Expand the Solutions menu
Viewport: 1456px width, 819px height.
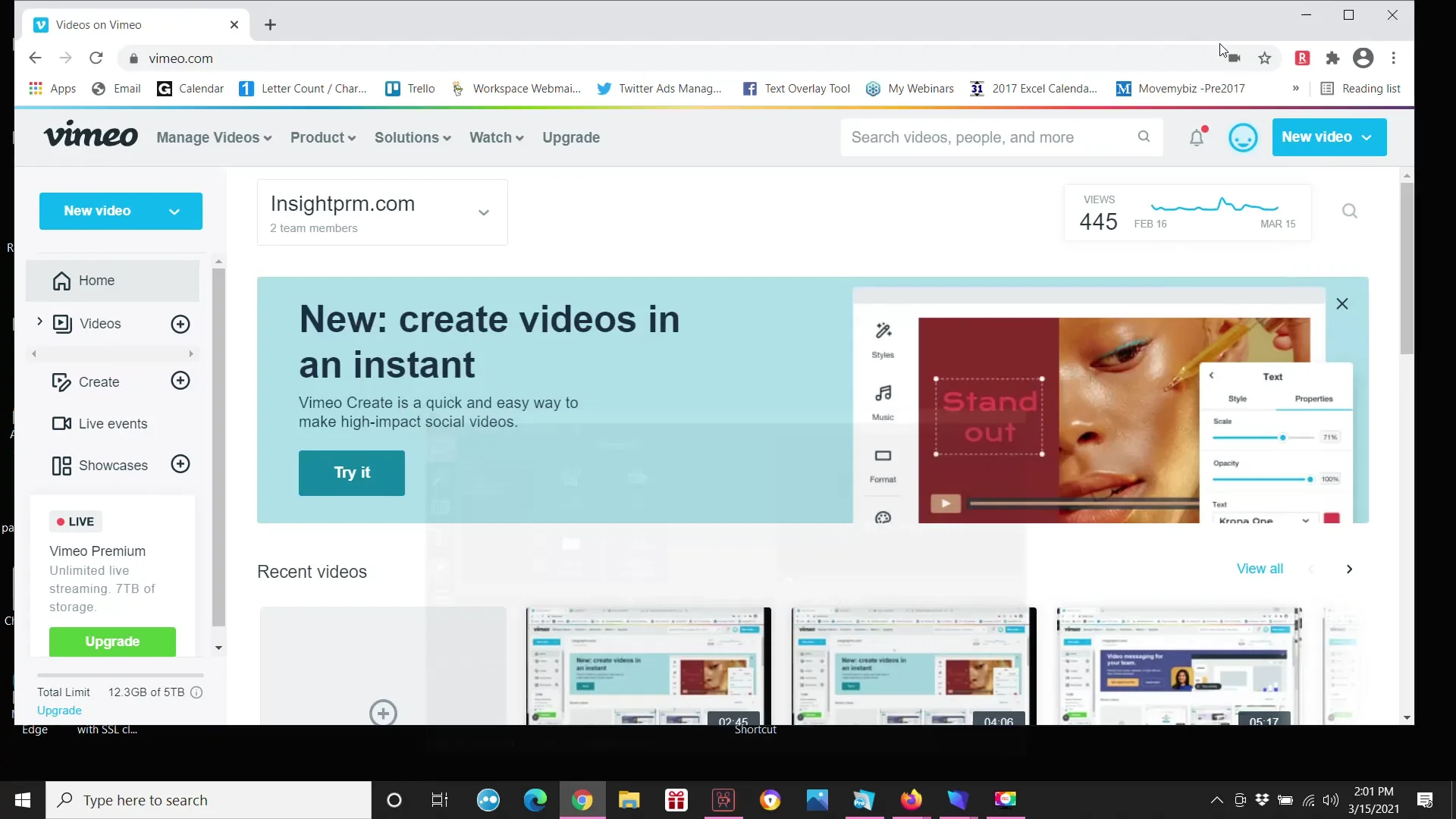[x=413, y=137]
